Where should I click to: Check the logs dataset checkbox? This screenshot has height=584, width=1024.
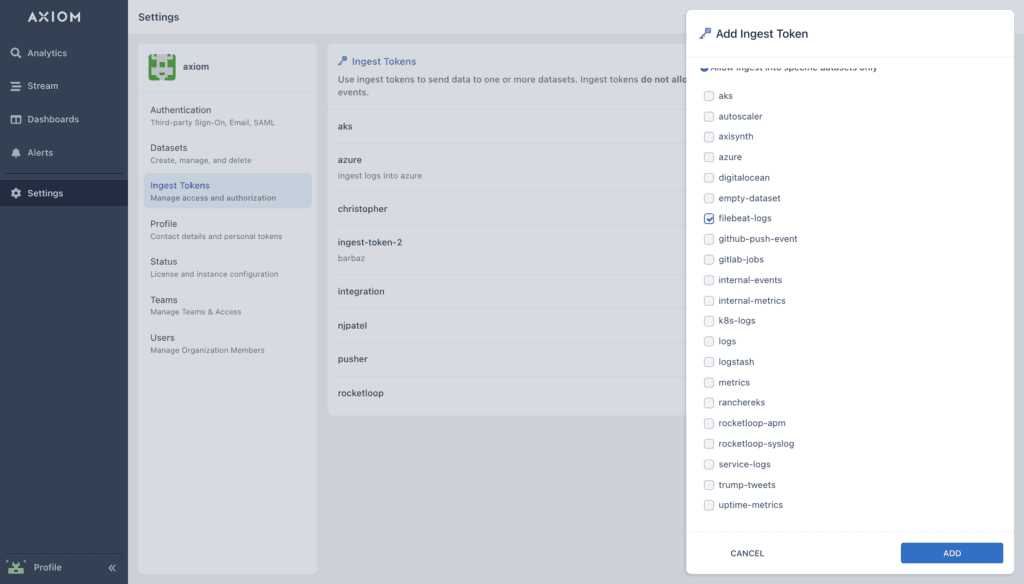click(x=709, y=342)
